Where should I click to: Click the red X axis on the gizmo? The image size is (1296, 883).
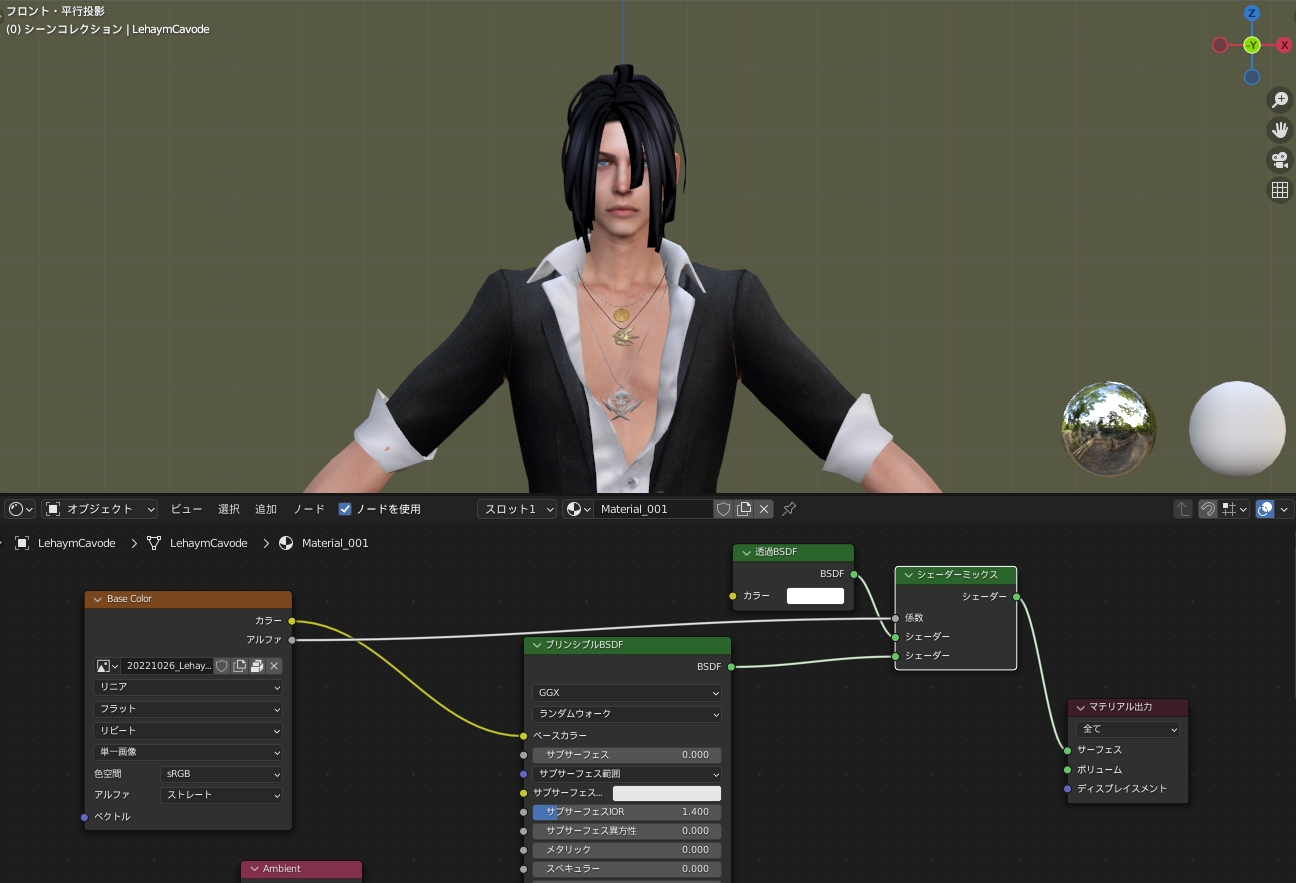[1285, 45]
